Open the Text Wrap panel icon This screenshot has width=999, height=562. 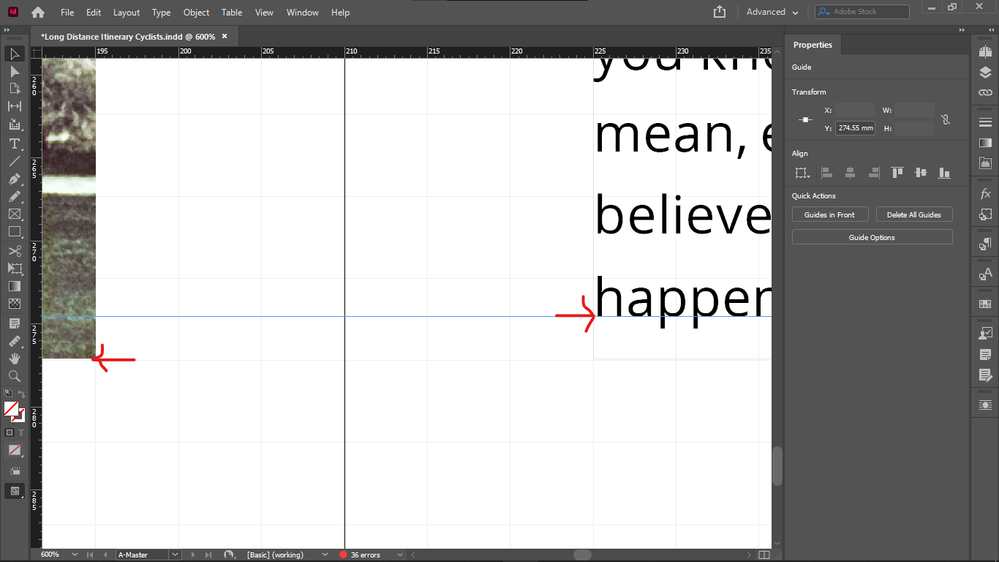click(985, 405)
